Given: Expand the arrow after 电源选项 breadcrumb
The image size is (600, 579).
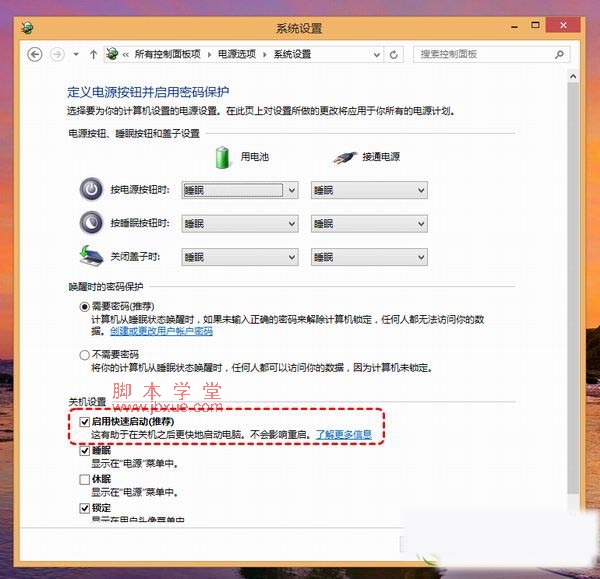Looking at the screenshot, I should tap(264, 55).
